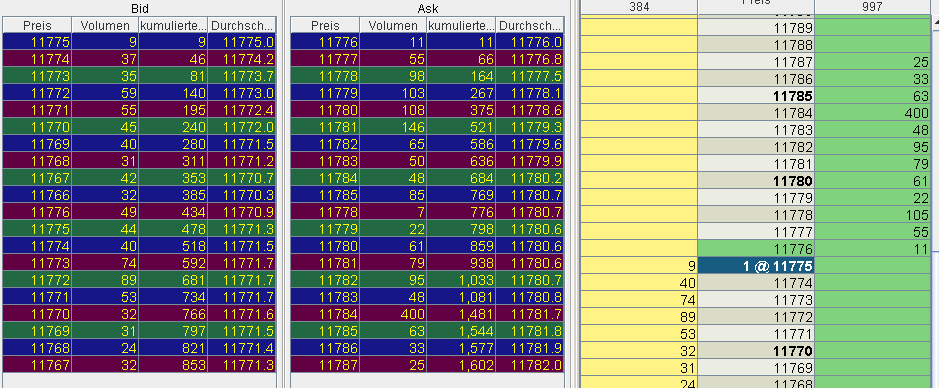
Task: Click Bid table's Durchsch... column header
Action: point(242,25)
